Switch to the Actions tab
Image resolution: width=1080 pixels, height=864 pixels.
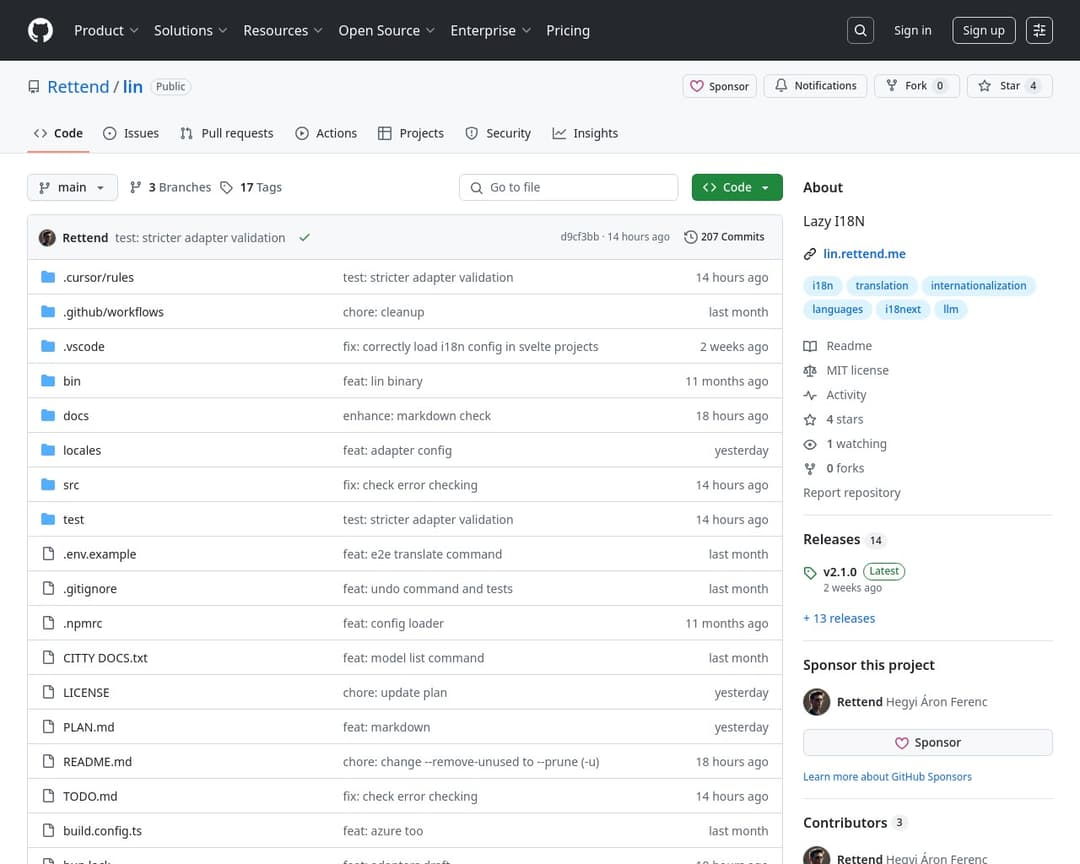point(326,134)
